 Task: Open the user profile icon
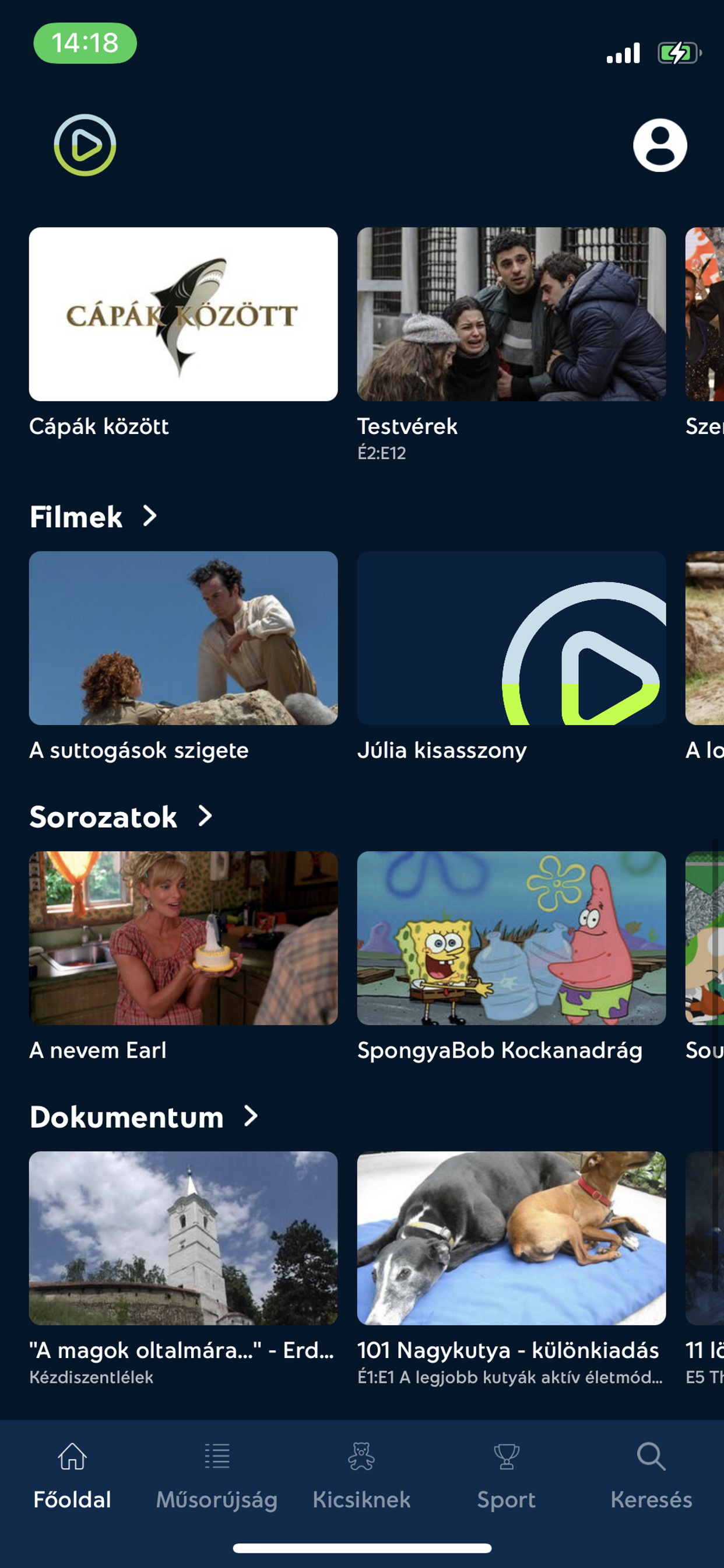659,145
